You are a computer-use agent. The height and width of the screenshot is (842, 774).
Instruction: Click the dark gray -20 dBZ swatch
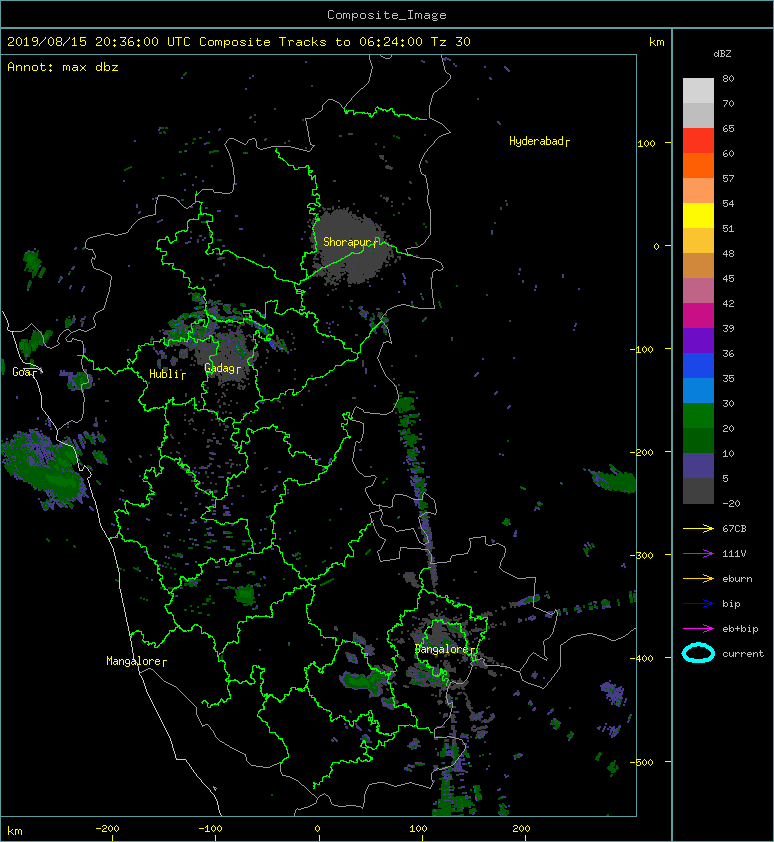[x=698, y=491]
